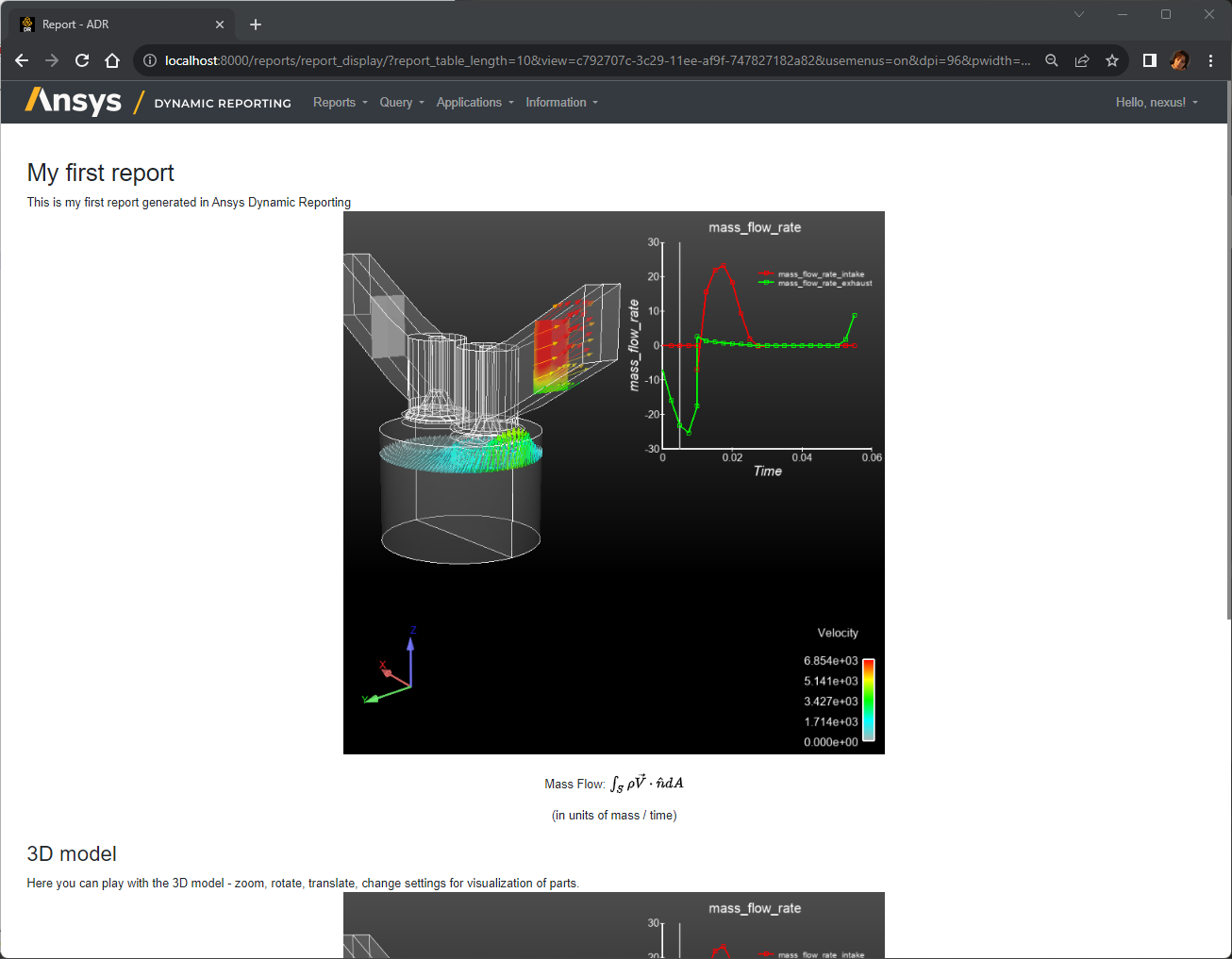1232x959 pixels.
Task: Open the Chrome three-dot menu
Action: (x=1210, y=60)
